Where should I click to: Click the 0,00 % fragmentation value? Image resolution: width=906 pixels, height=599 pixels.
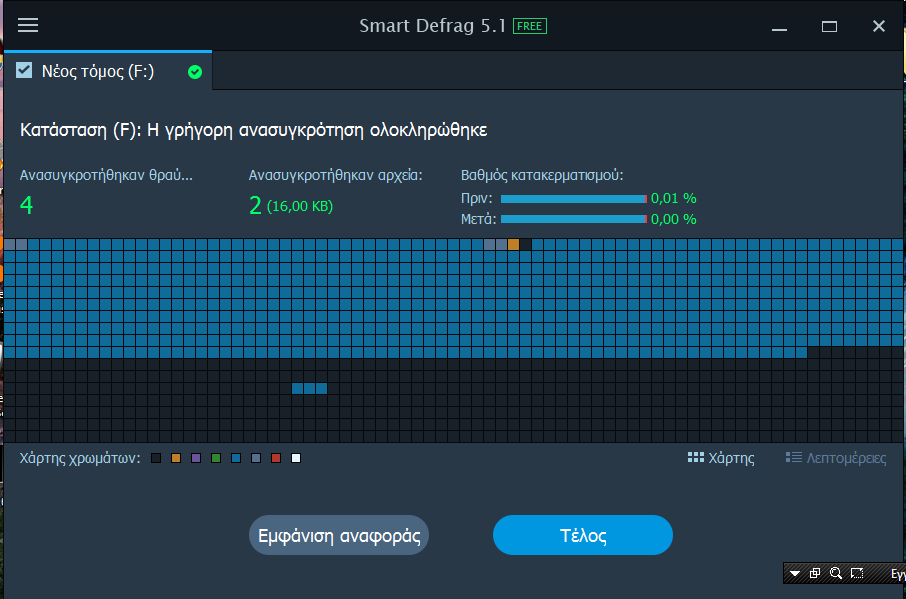pos(673,219)
